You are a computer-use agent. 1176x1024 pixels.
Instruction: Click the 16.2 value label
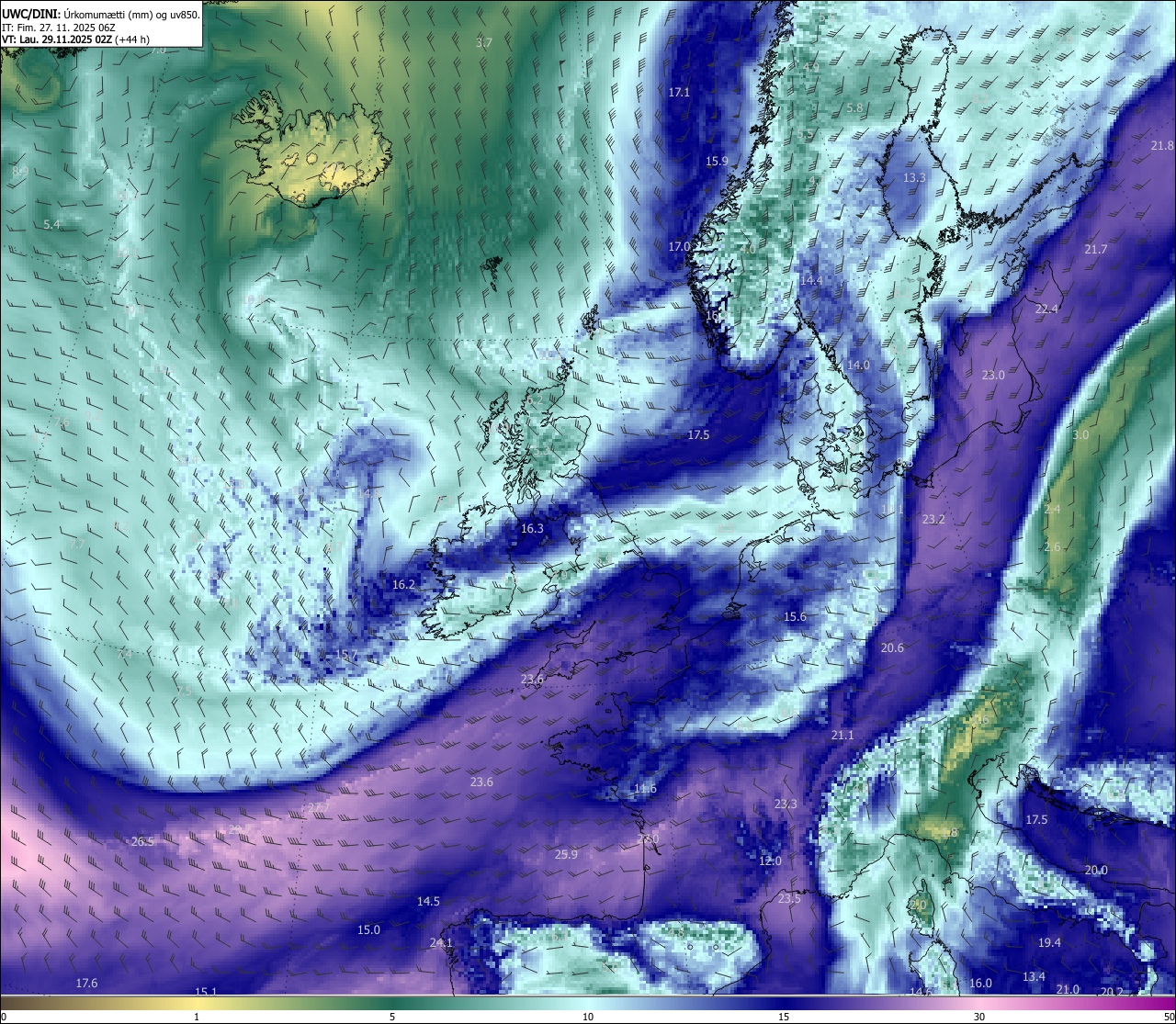click(x=403, y=585)
